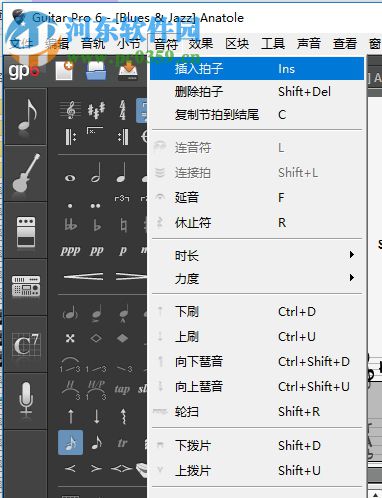The width and height of the screenshot is (382, 498).
Task: Open the note edition panel (eighth note icon)
Action: (x=26, y=117)
